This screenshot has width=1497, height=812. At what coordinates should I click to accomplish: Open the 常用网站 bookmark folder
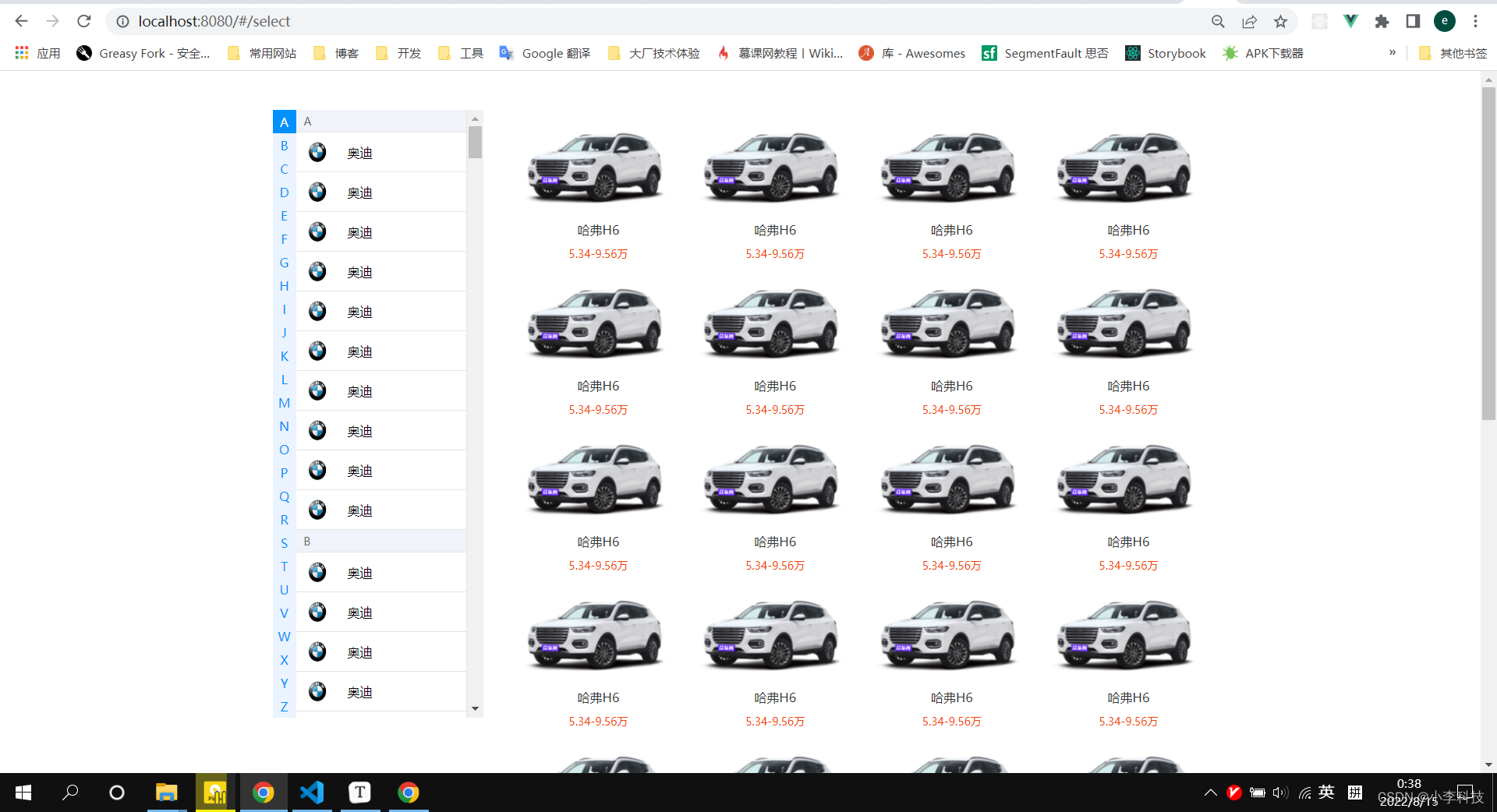[x=262, y=53]
